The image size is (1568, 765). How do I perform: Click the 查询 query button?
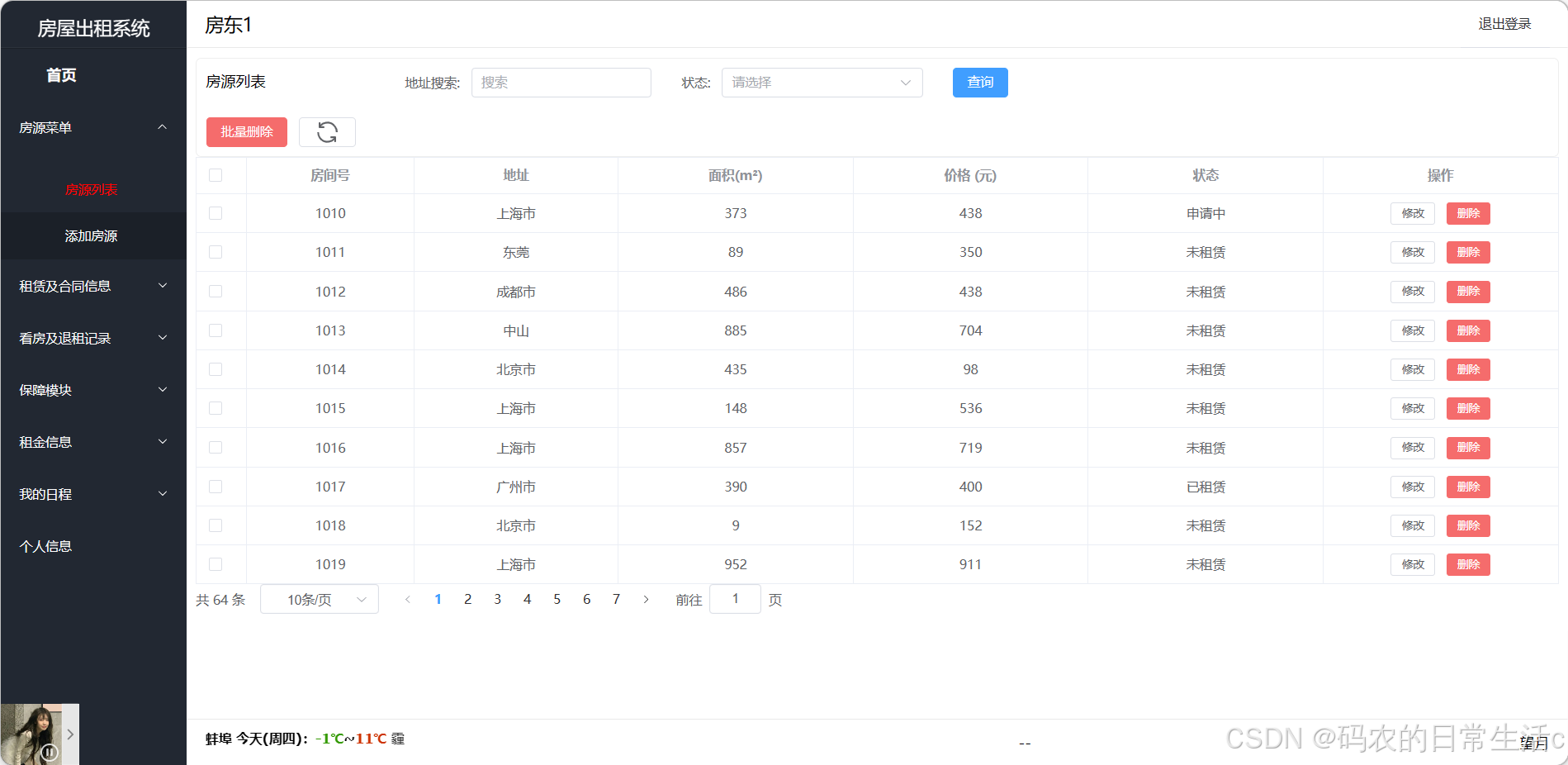pos(979,83)
